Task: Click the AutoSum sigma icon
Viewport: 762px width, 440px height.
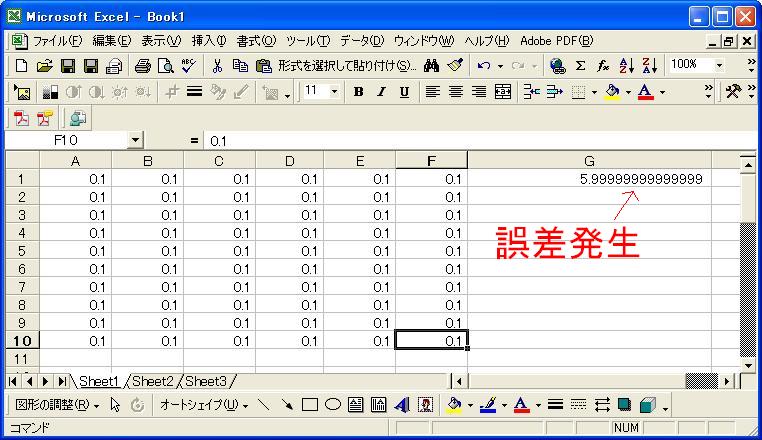Action: [x=580, y=65]
